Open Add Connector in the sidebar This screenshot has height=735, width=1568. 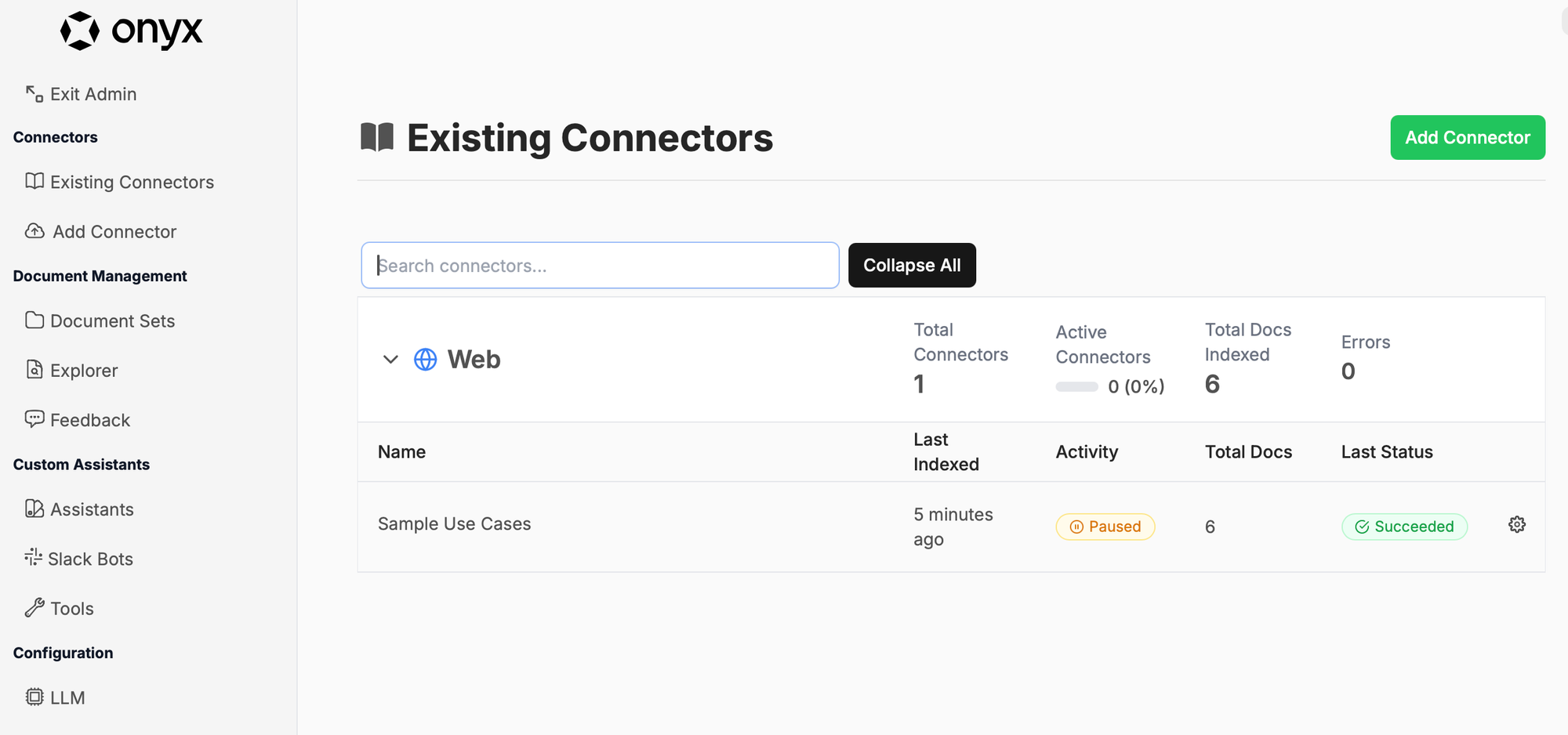pyautogui.click(x=101, y=232)
